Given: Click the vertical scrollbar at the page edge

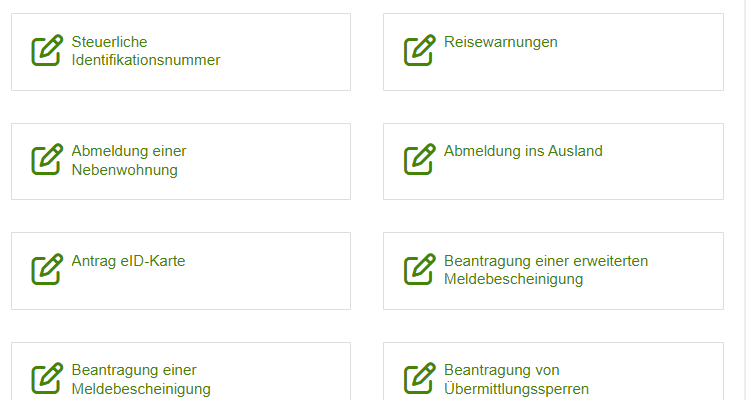Looking at the screenshot, I should [742, 200].
